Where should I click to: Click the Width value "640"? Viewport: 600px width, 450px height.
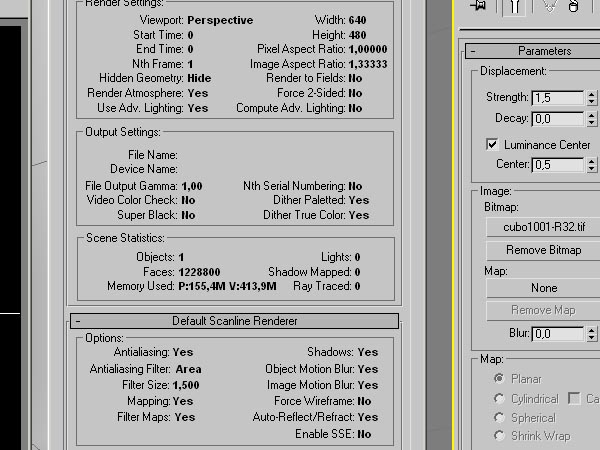point(357,20)
